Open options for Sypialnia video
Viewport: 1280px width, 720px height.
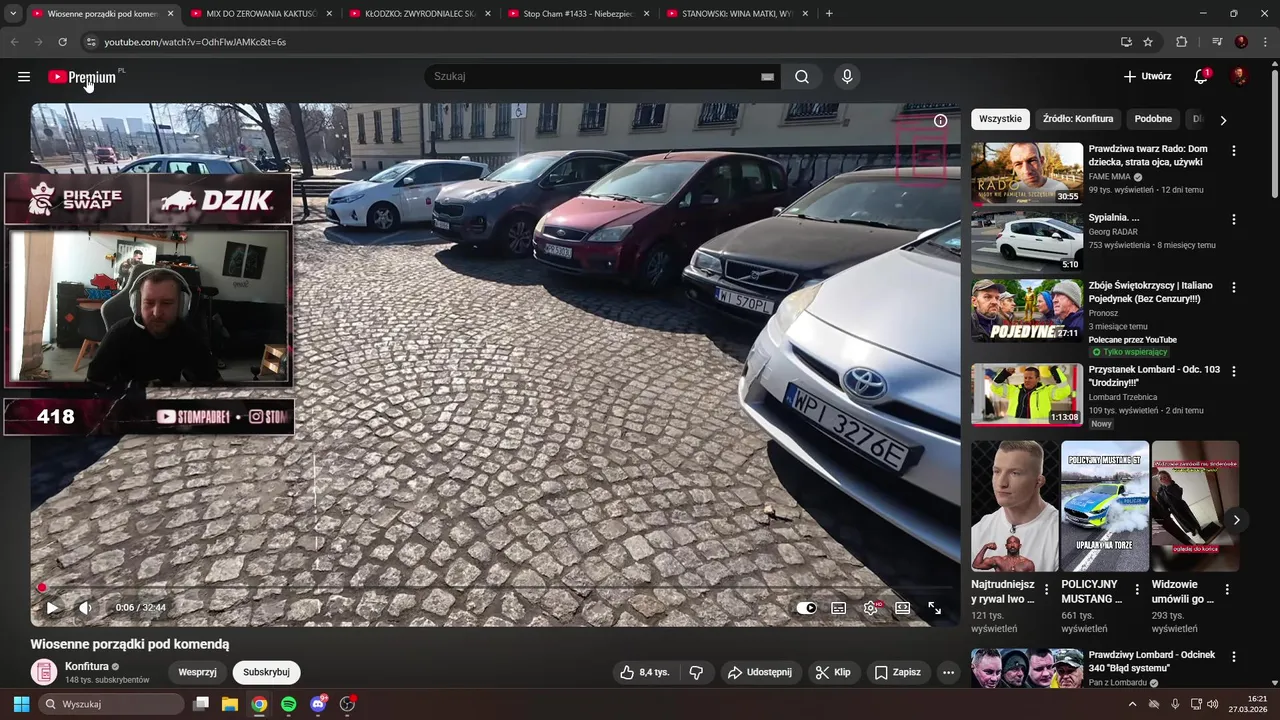coord(1234,219)
